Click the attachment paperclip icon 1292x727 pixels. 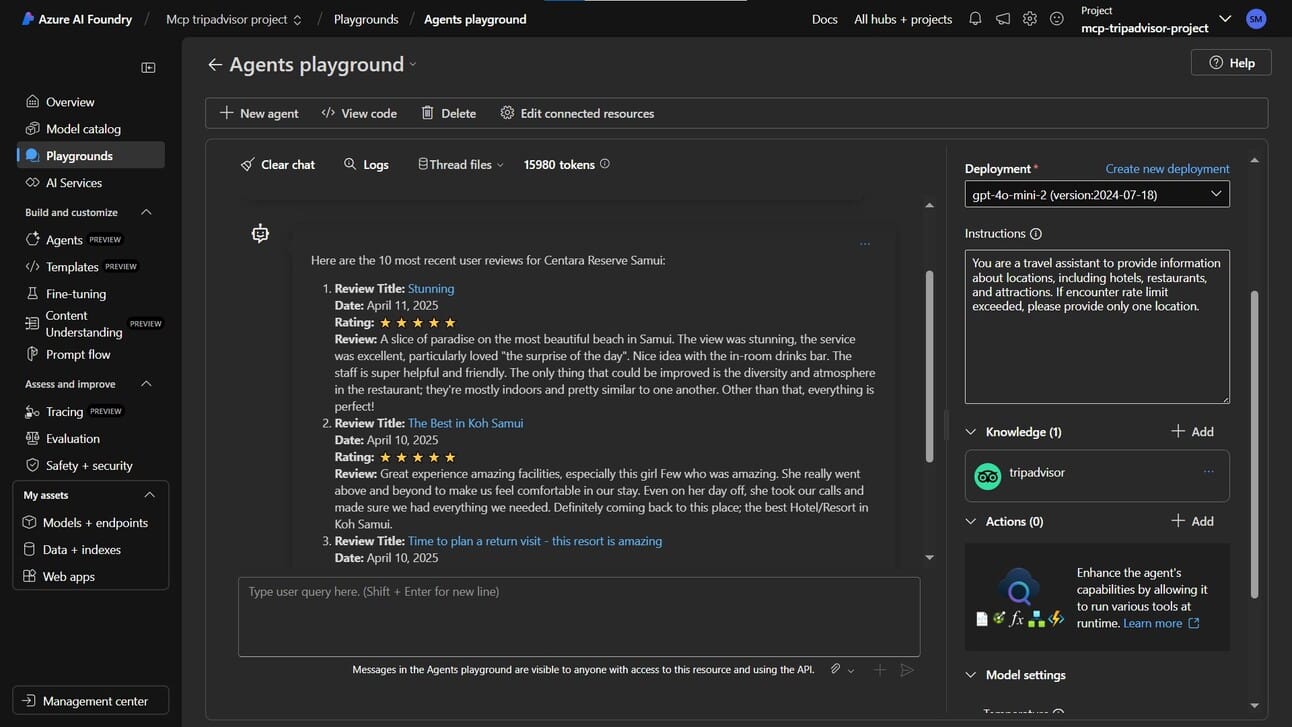[835, 669]
